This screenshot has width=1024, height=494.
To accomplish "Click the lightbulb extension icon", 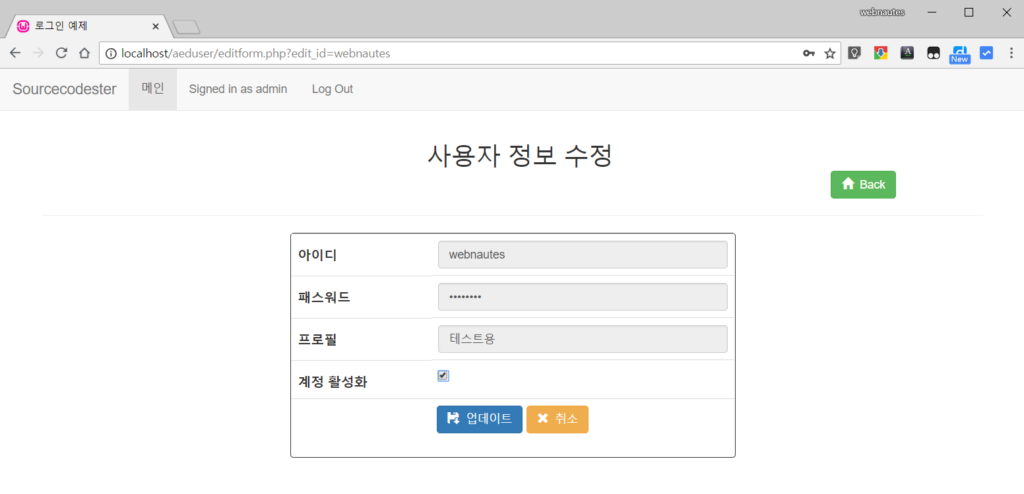I will (855, 53).
